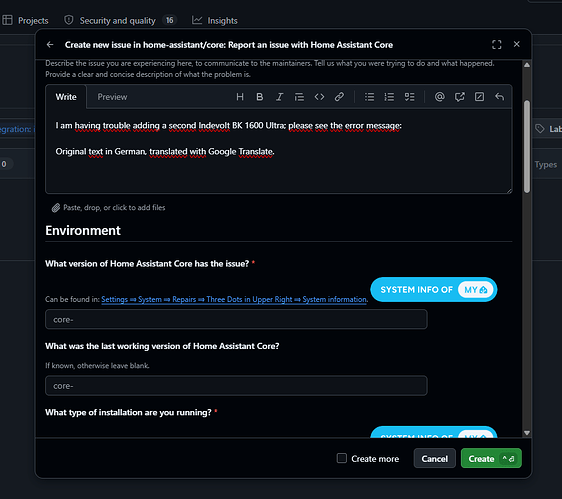Viewport: 562px width, 499px height.
Task: Insert code formatting with the angle brackets icon
Action: (319, 97)
